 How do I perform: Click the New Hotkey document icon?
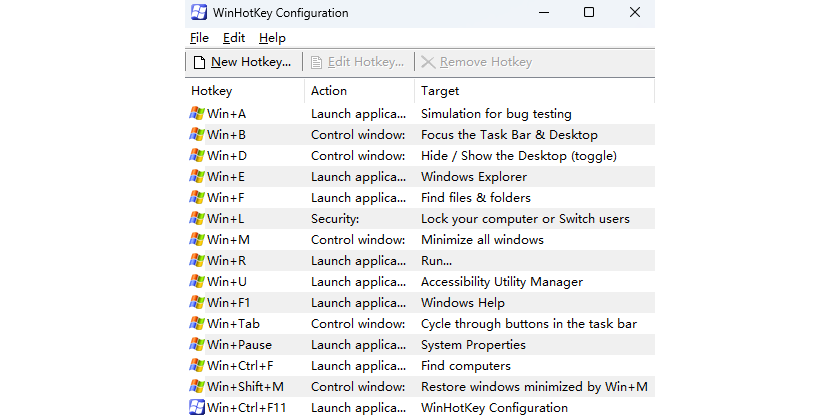tap(198, 62)
